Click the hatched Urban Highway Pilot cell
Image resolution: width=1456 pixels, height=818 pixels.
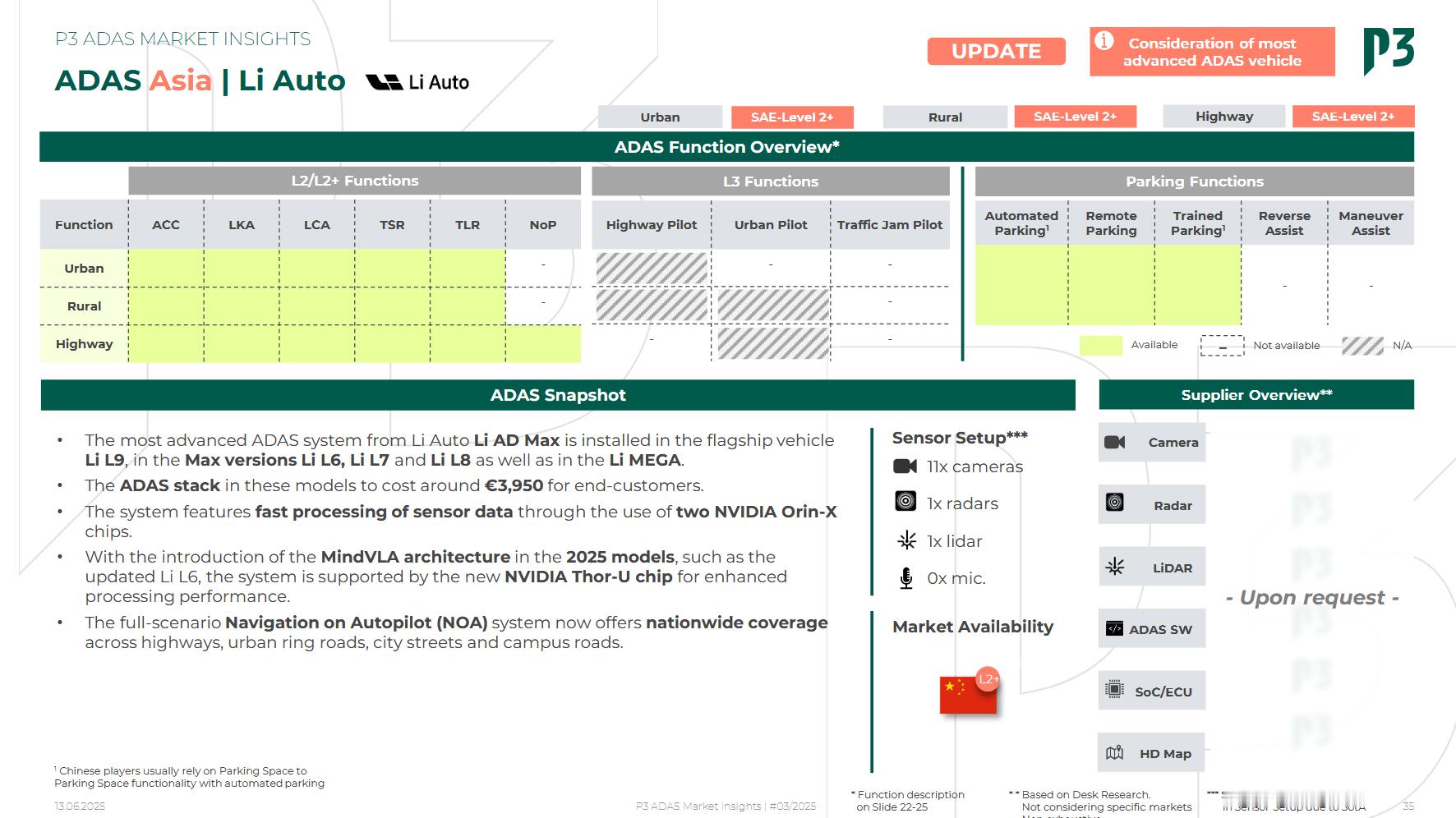652,268
